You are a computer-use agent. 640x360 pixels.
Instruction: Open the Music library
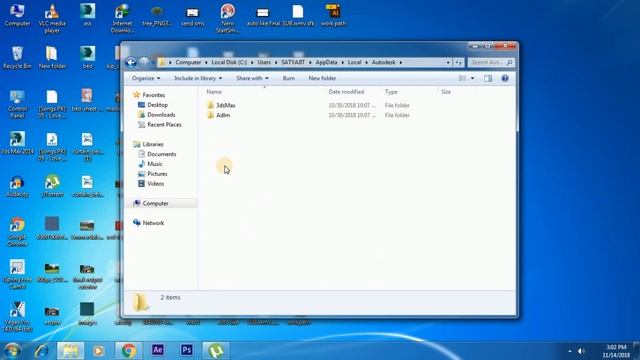click(155, 164)
